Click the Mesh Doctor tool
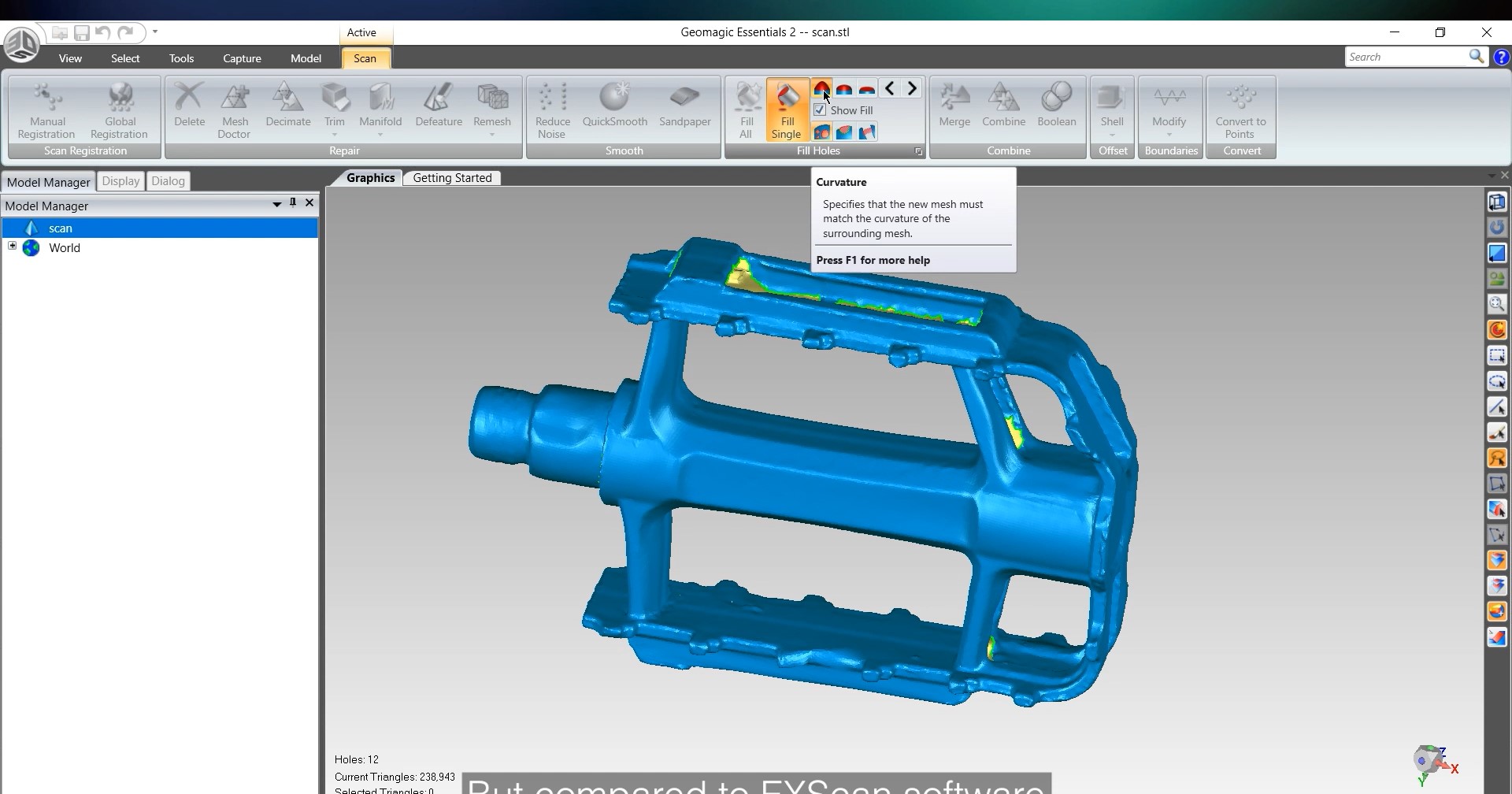 pos(235,110)
